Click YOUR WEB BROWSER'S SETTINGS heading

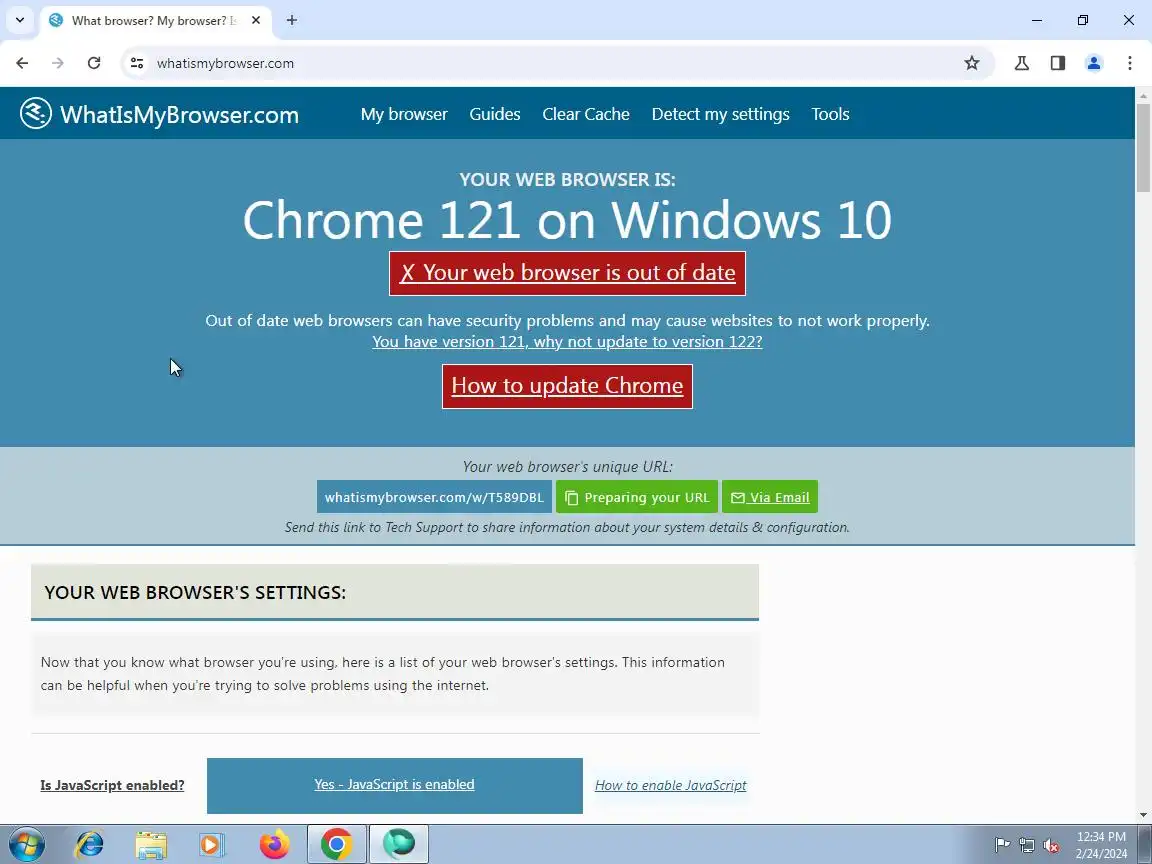coord(195,593)
